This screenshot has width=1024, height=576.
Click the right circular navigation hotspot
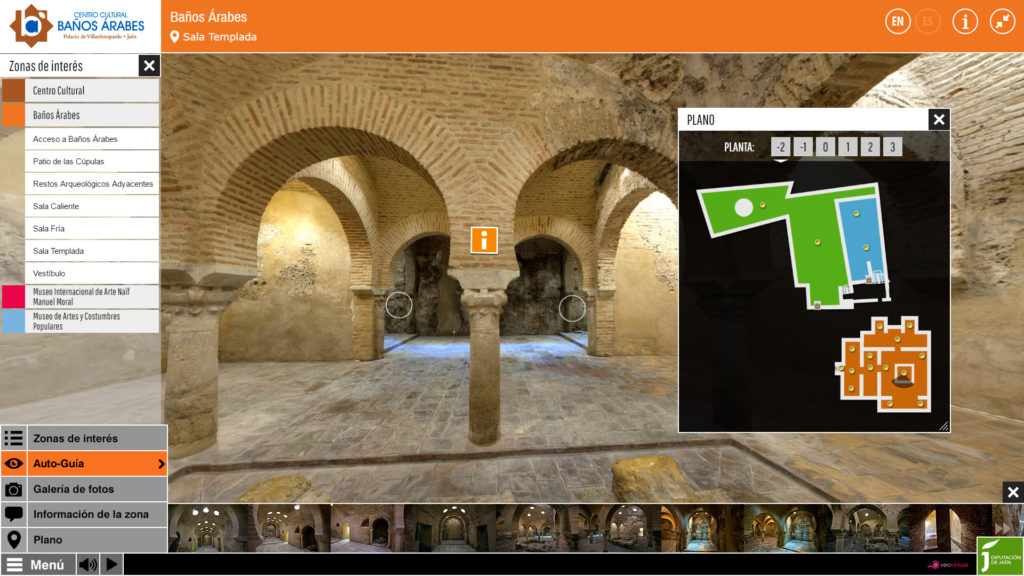[572, 308]
